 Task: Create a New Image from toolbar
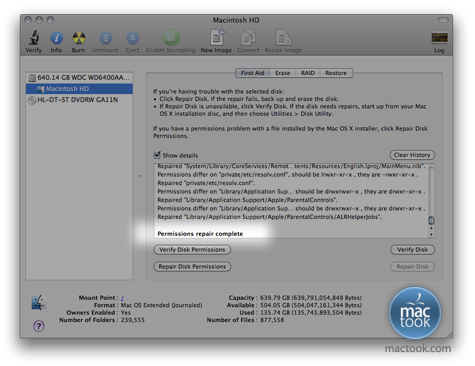coord(217,37)
